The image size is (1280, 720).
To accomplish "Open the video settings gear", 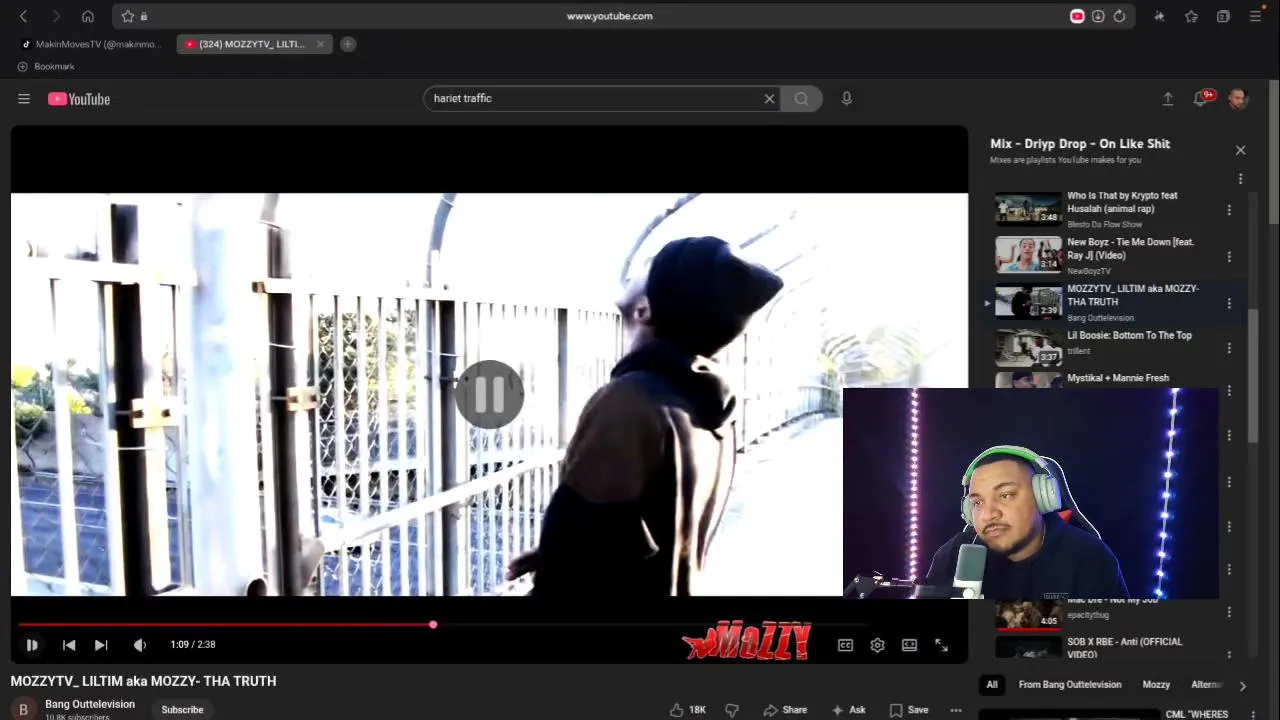I will [x=877, y=645].
